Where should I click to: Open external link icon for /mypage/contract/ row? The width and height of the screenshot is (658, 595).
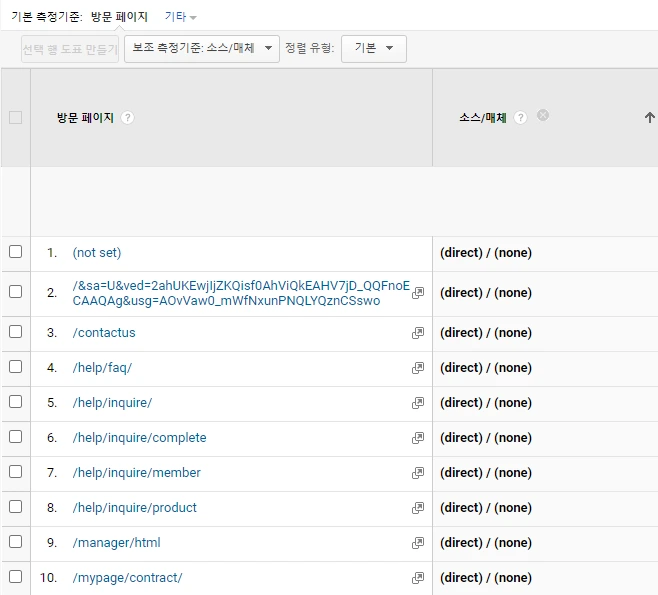click(418, 578)
